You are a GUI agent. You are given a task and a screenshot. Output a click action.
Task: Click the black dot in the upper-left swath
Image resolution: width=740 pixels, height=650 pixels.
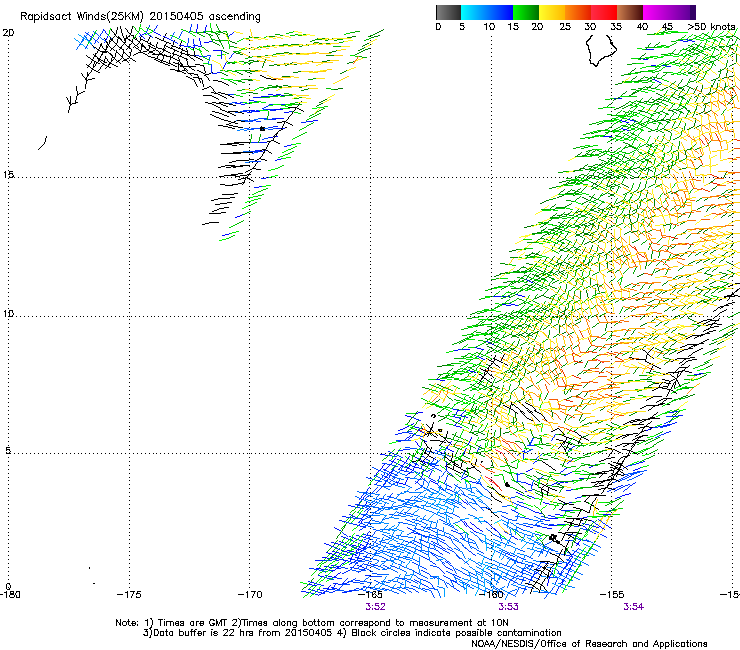pos(262,128)
